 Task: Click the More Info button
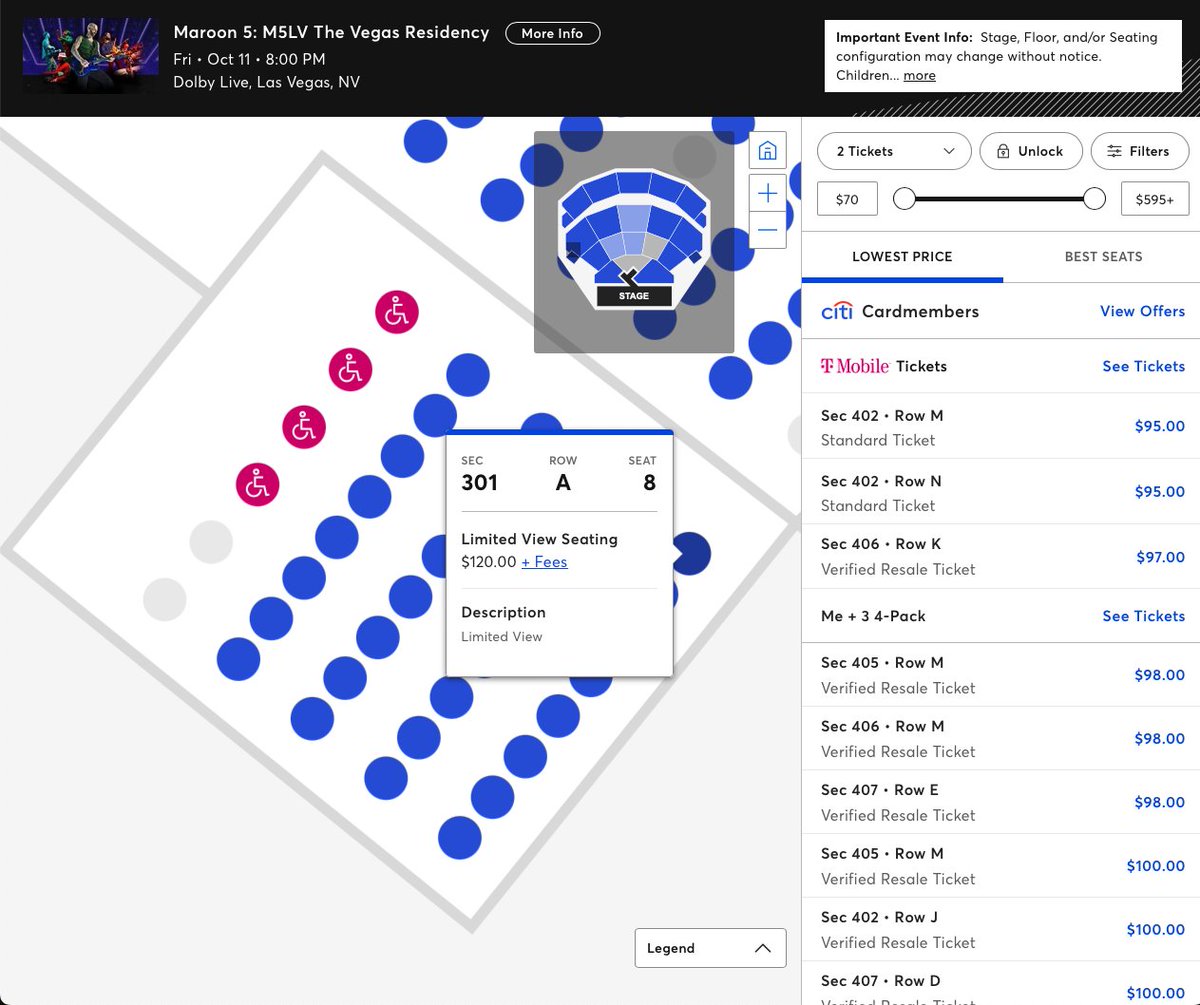click(x=552, y=33)
